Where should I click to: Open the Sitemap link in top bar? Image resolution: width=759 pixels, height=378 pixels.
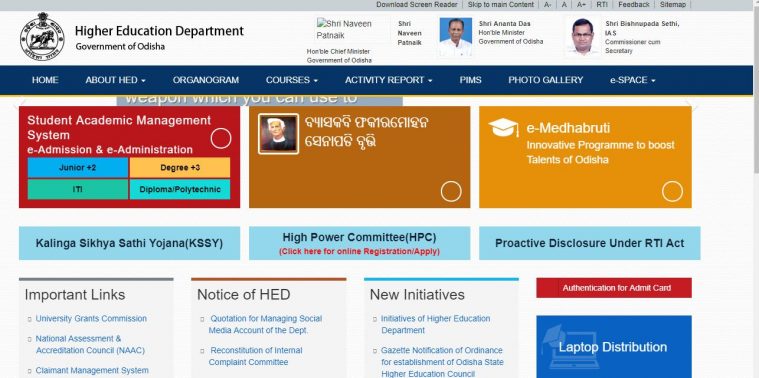[673, 5]
